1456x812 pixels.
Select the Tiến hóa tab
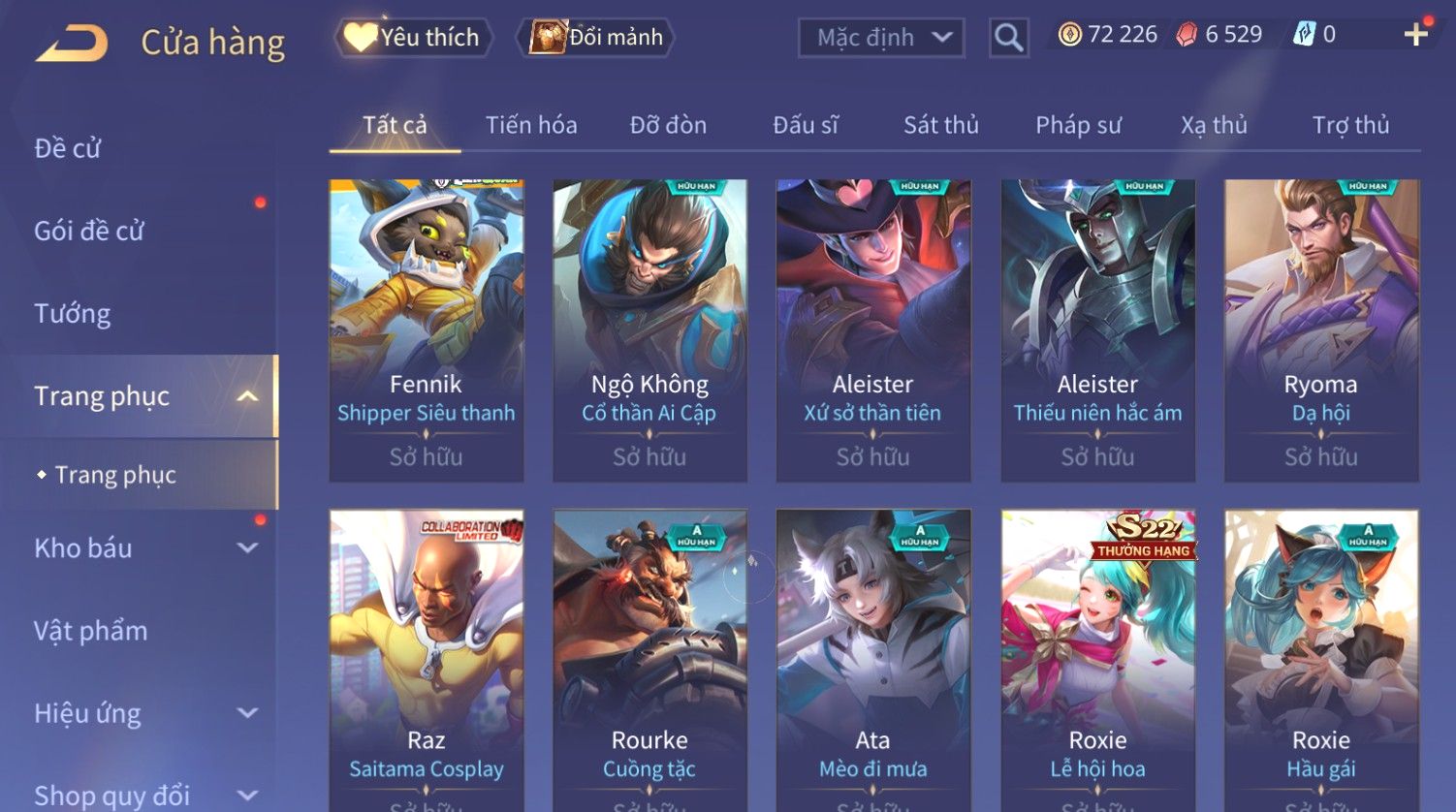click(x=531, y=125)
